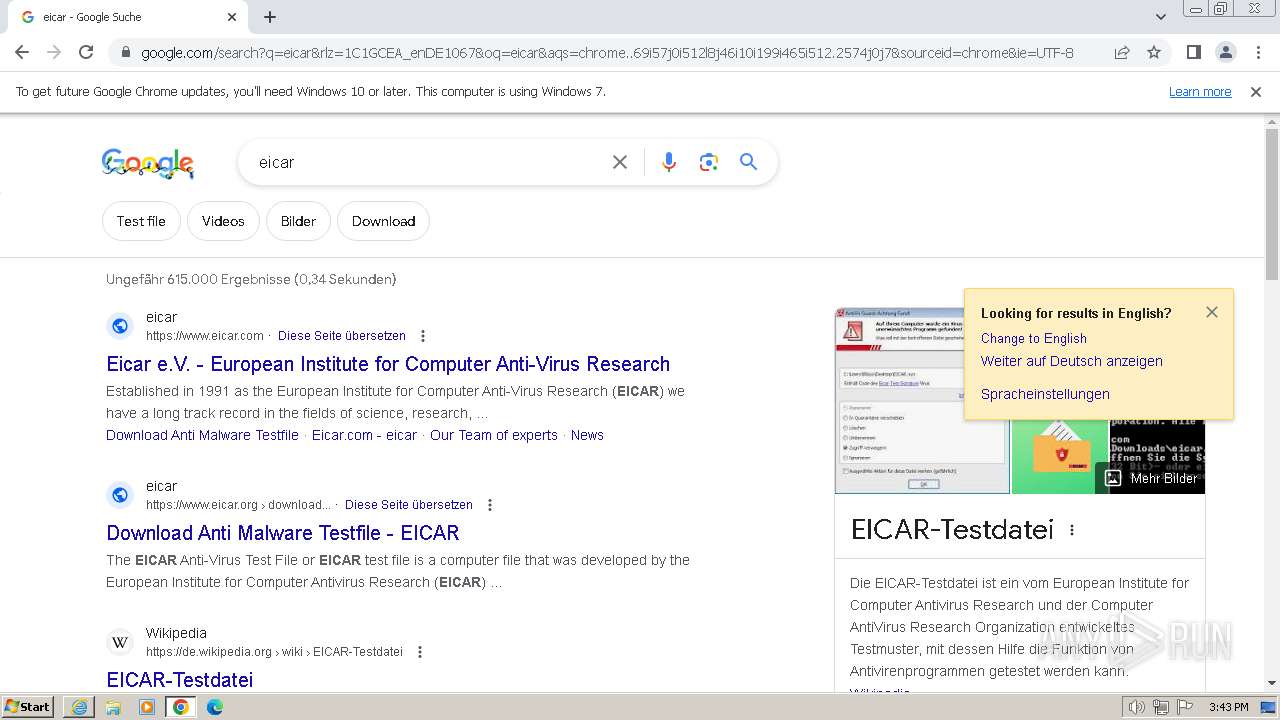Open more options for eicar.org result
1280x720 pixels.
[x=490, y=505]
